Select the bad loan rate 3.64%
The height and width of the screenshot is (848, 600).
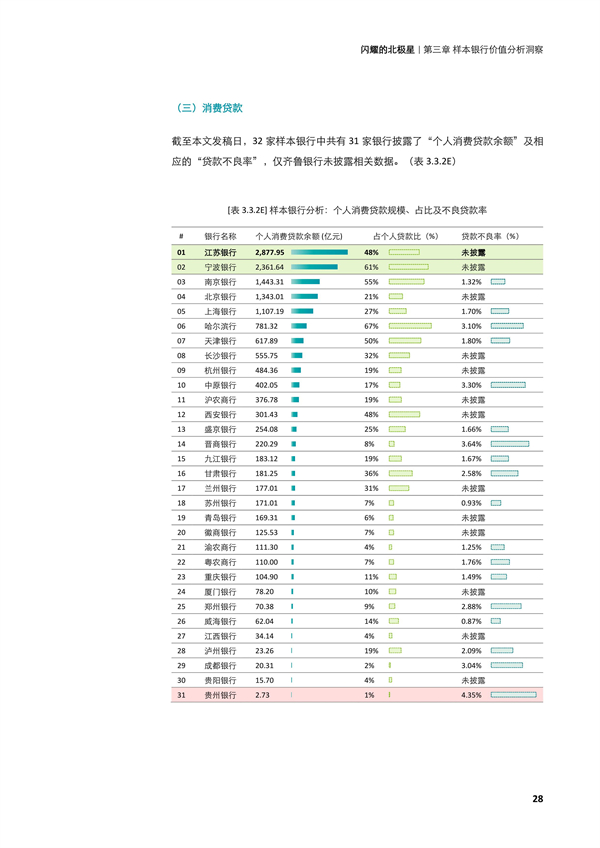471,444
